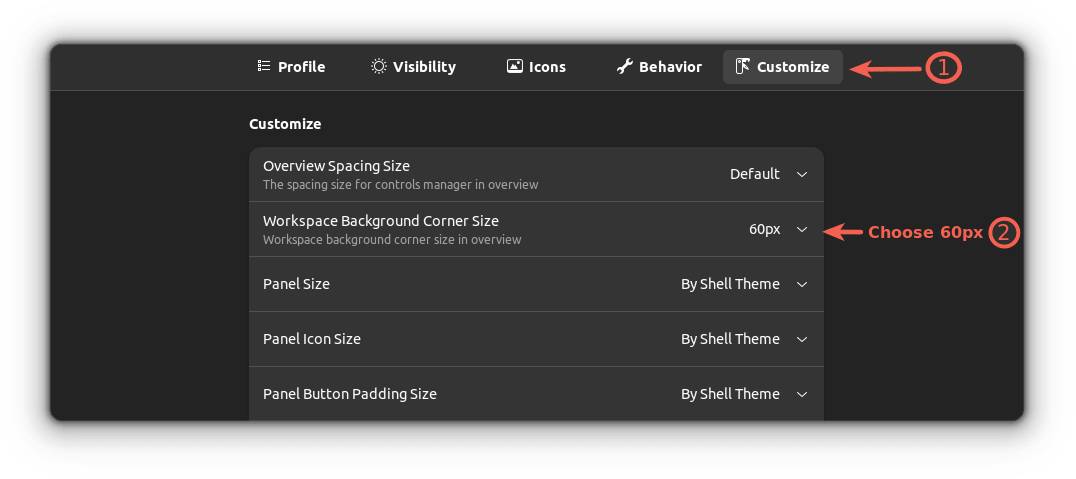Click the Profile tab list icon
The height and width of the screenshot is (479, 1076).
pyautogui.click(x=264, y=67)
